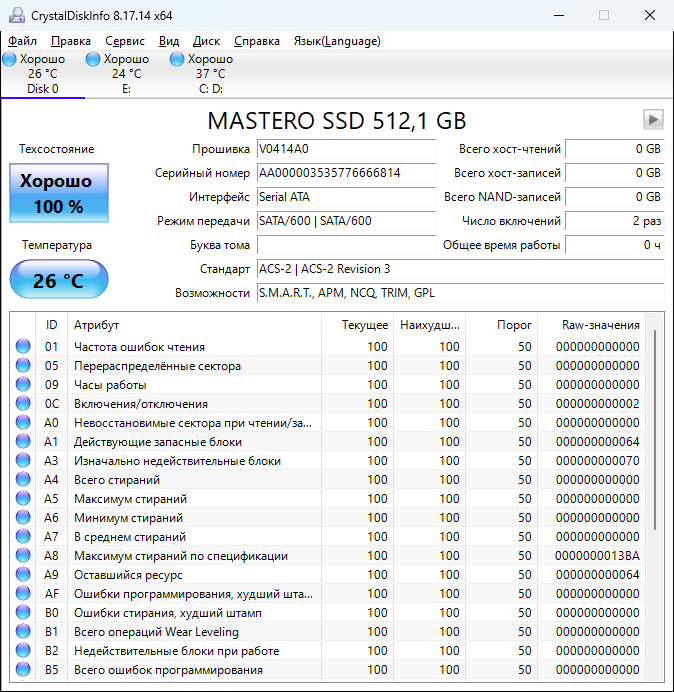Click status orb for attribute A8

click(x=23, y=555)
